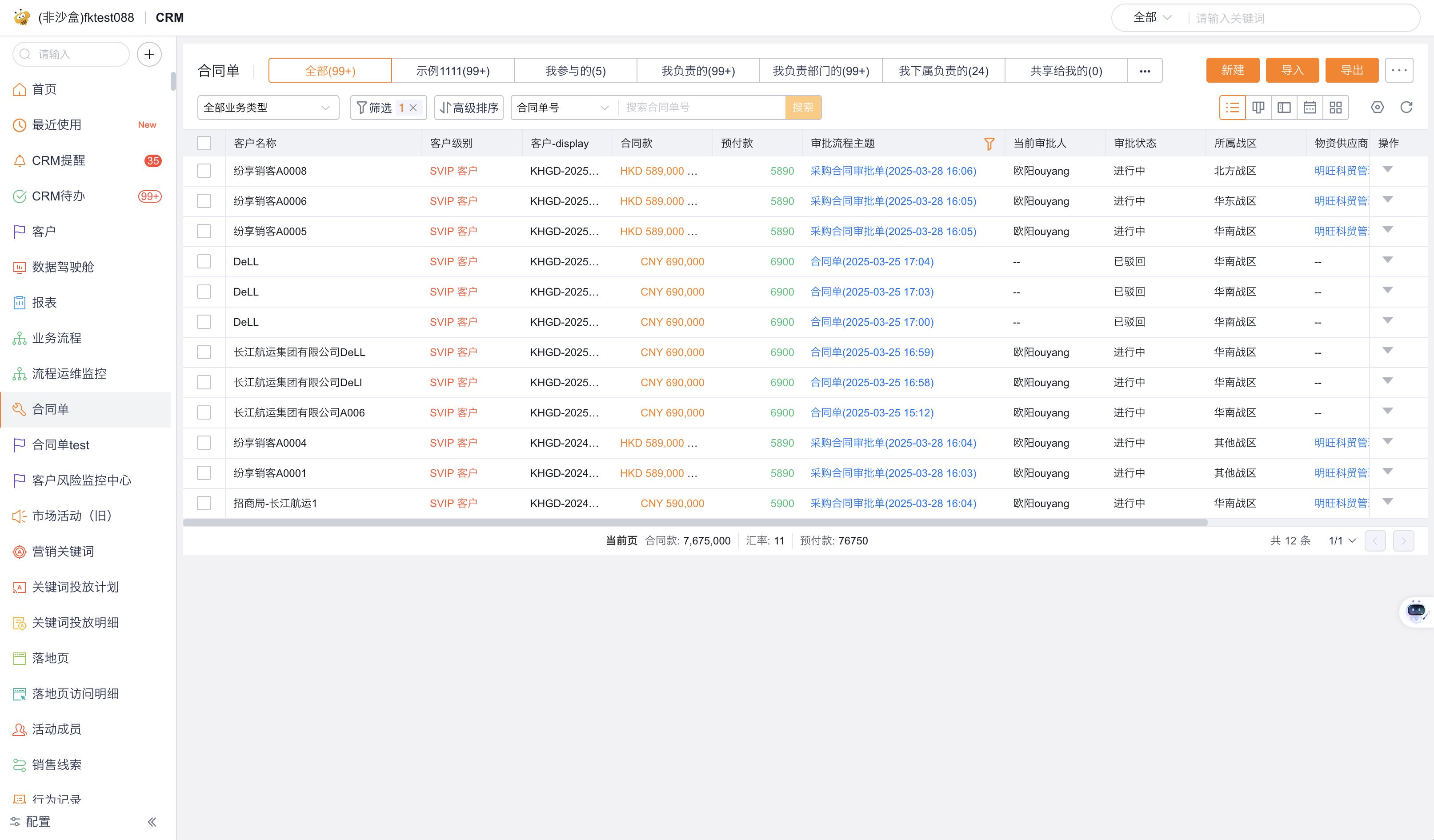Click the 新建 button

point(1233,70)
